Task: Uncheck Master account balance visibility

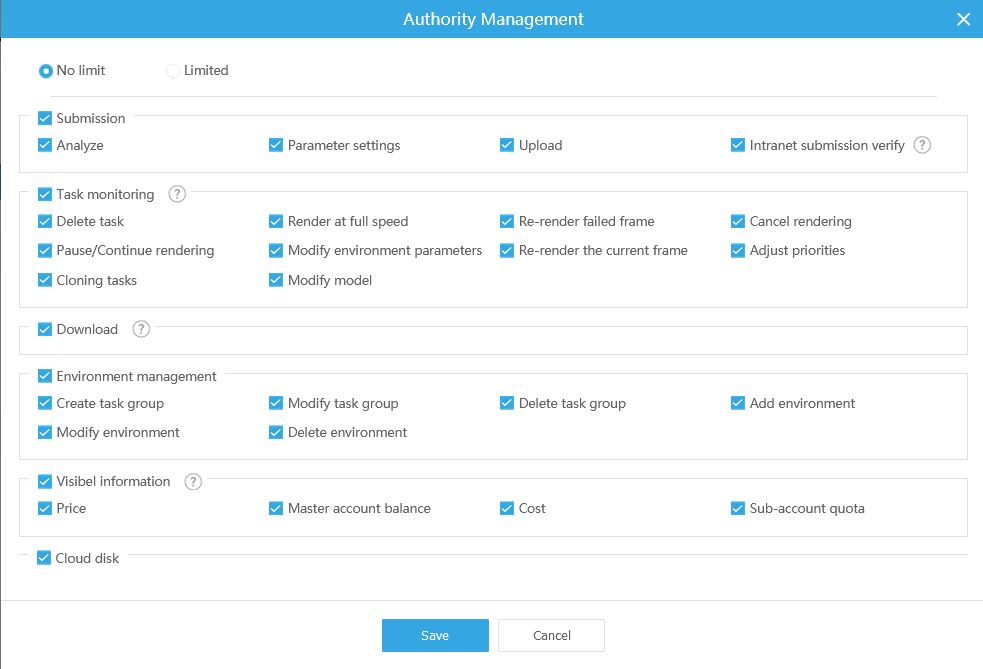Action: 276,508
